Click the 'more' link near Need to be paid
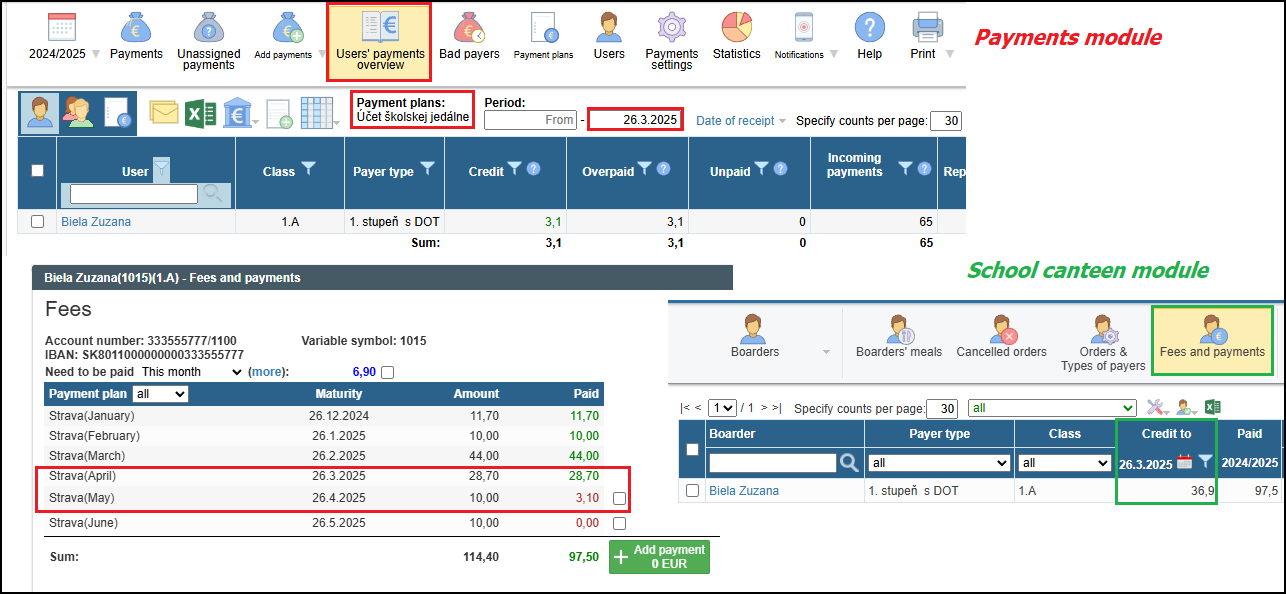The image size is (1286, 594). point(266,372)
